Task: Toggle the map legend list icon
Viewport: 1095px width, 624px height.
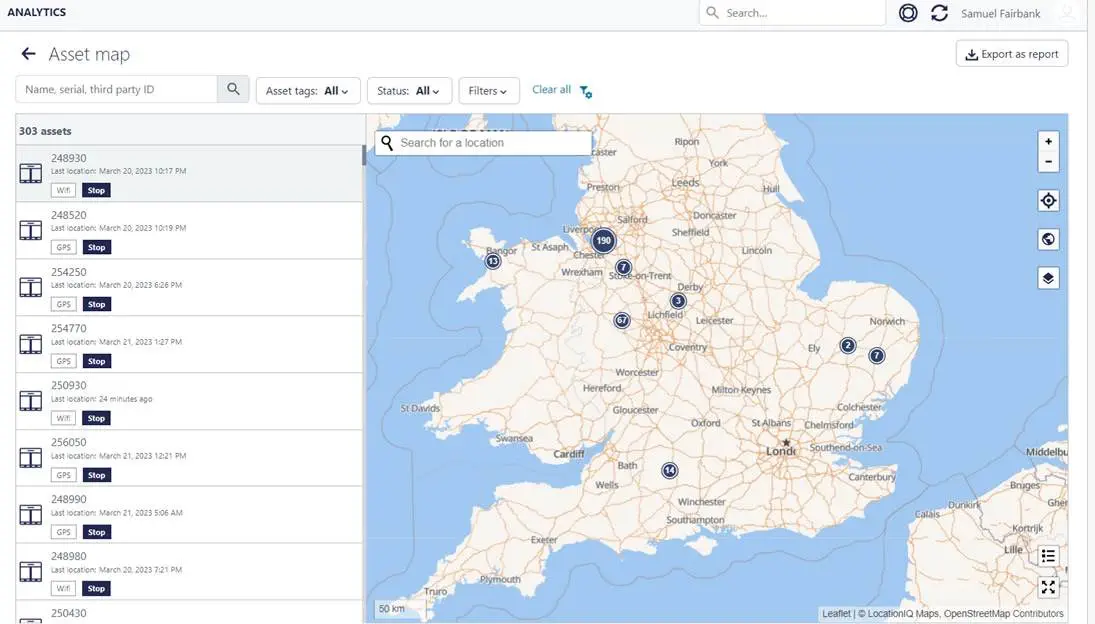Action: point(1048,556)
